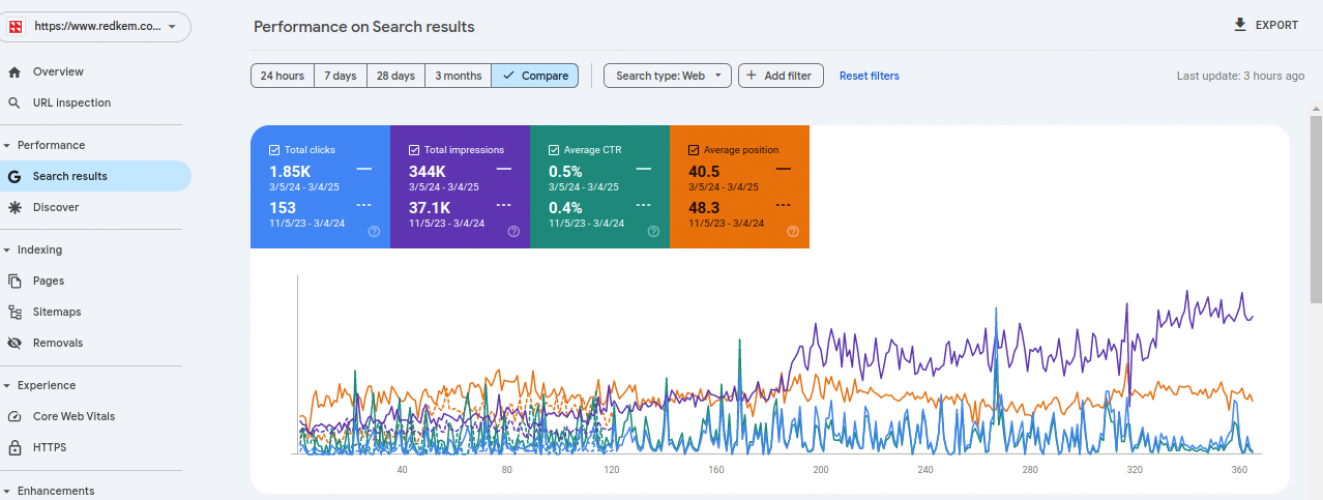Image resolution: width=1323 pixels, height=500 pixels.
Task: Click the 1.85K clicks value
Action: [x=290, y=172]
